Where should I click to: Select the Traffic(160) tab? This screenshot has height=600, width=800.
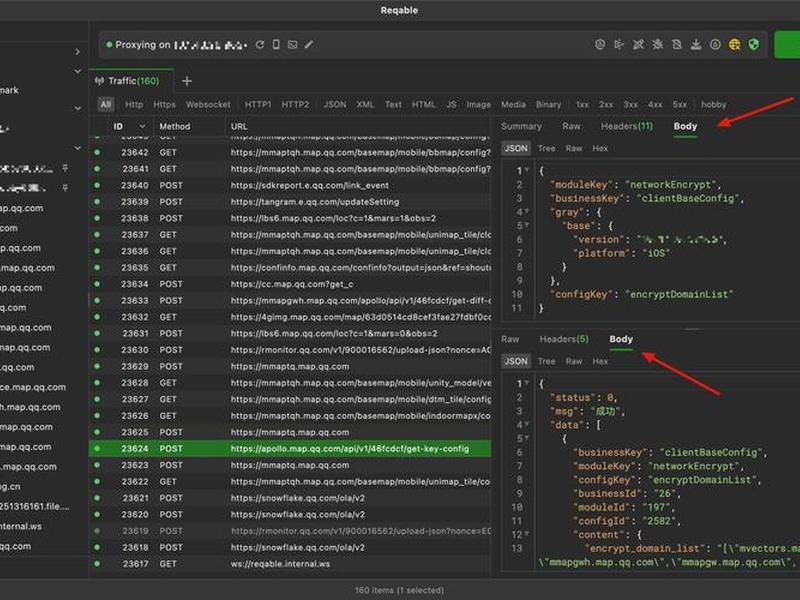pos(134,81)
